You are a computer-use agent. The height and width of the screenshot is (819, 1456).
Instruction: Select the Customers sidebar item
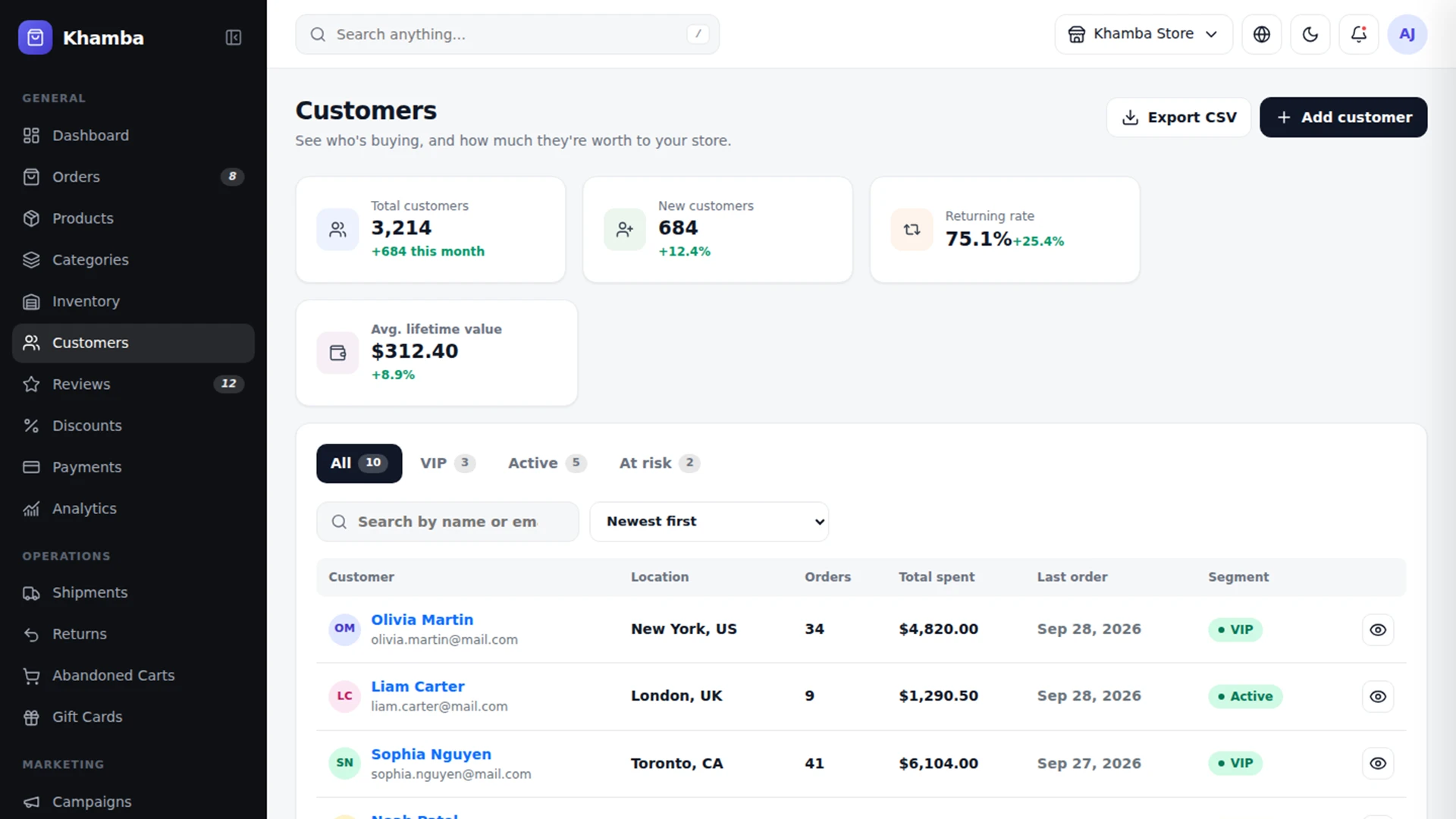133,343
